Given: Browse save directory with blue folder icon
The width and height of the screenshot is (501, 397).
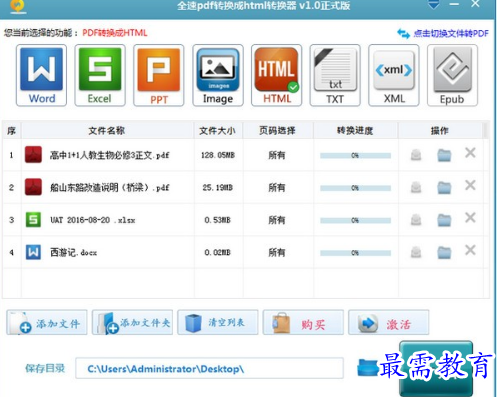Looking at the screenshot, I should (x=367, y=368).
